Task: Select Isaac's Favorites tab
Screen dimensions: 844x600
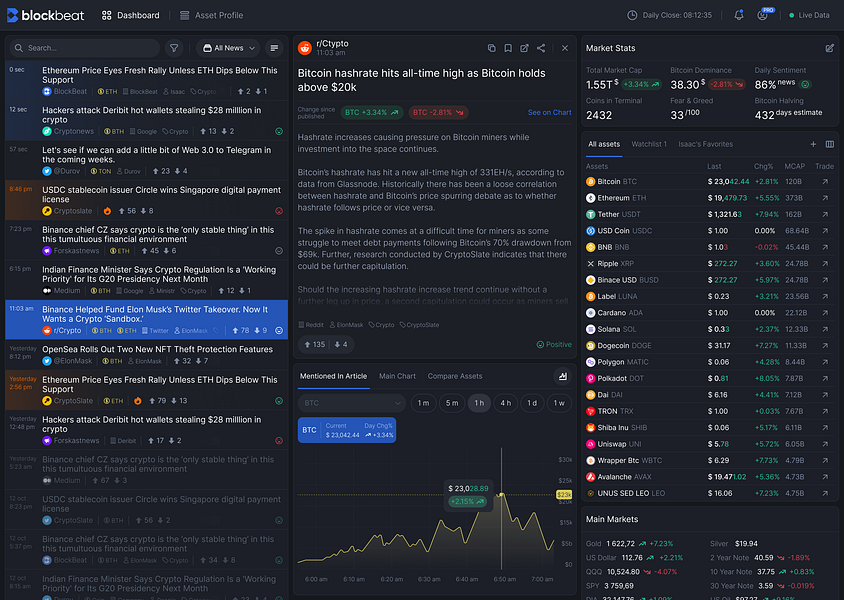Action: [705, 144]
